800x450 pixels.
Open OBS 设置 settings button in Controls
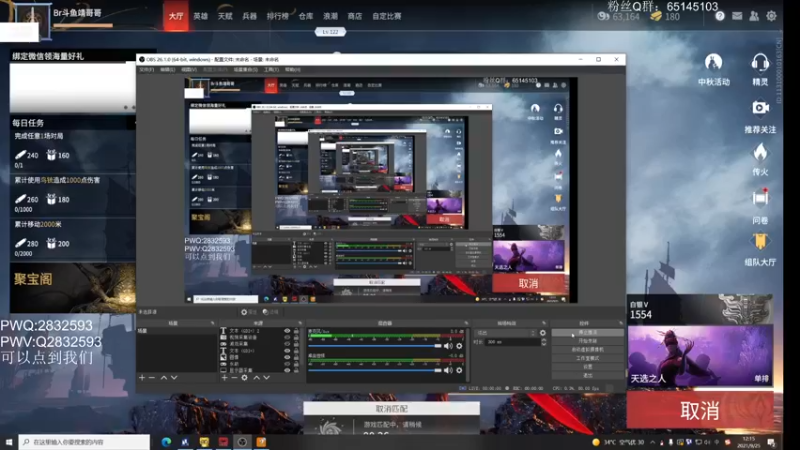(588, 367)
